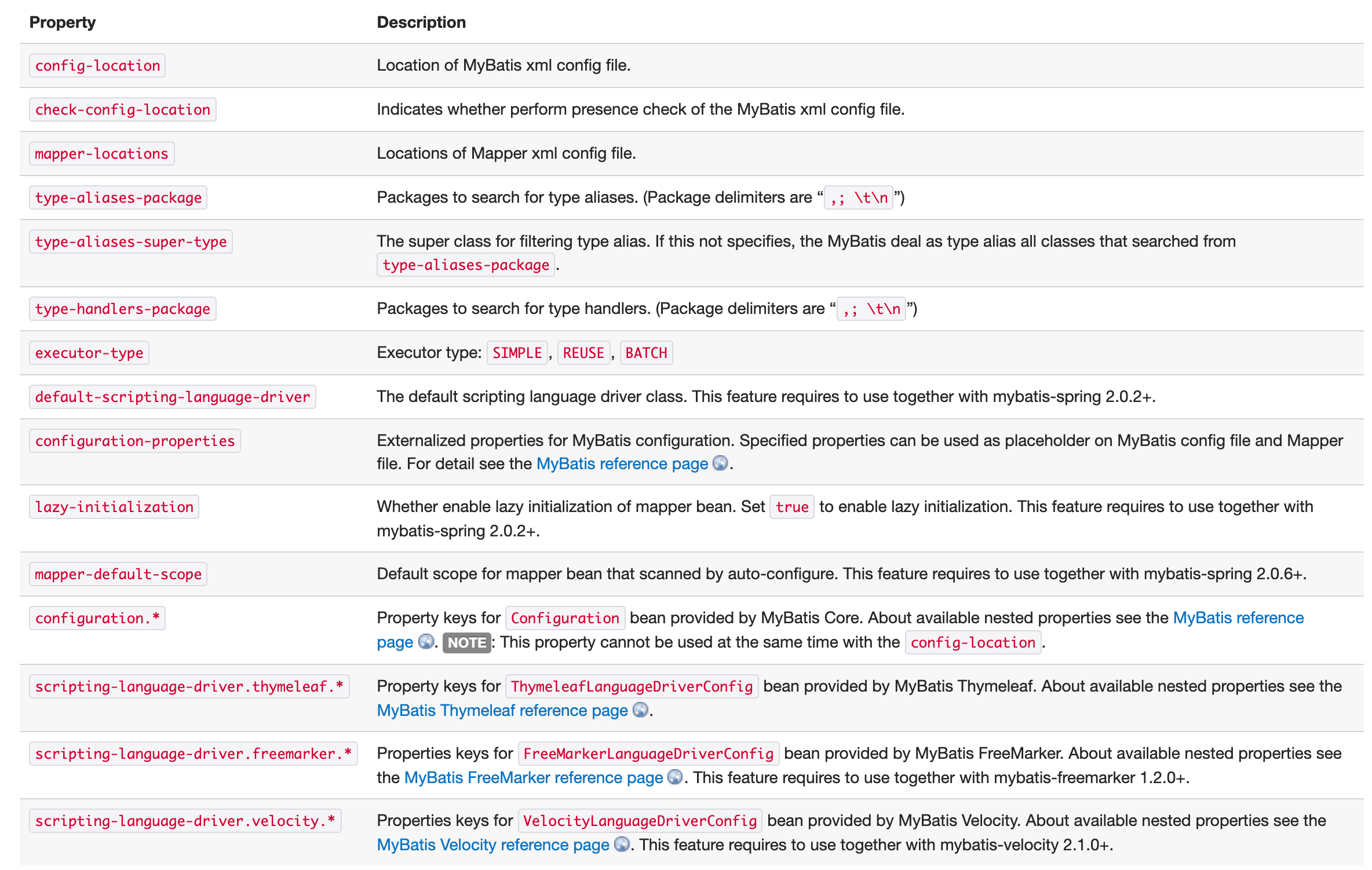Image resolution: width=1372 pixels, height=870 pixels.
Task: Click ThymeleafLanguageDriverConfig code text
Action: click(x=632, y=686)
